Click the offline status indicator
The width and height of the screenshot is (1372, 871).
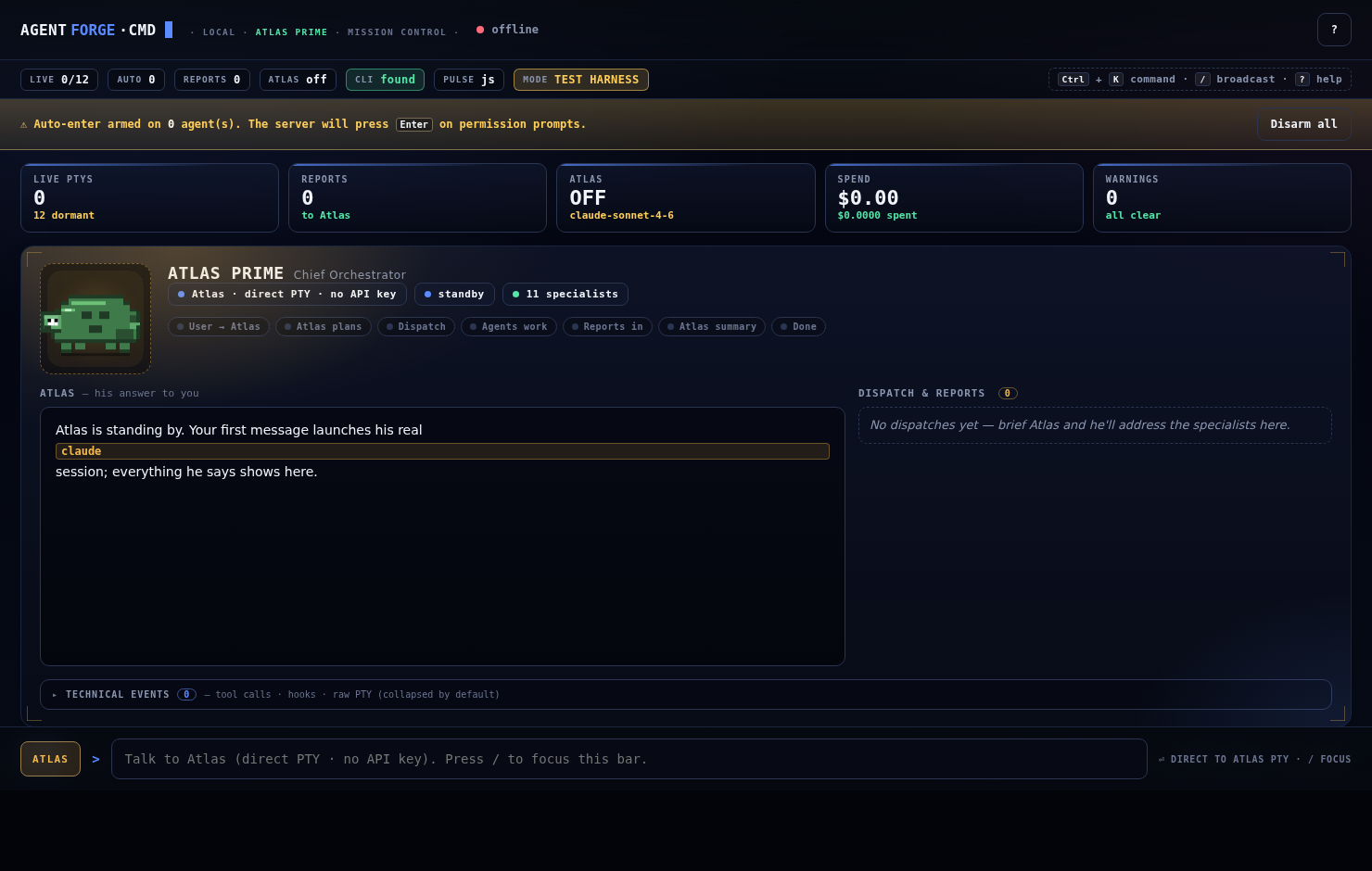pos(507,30)
